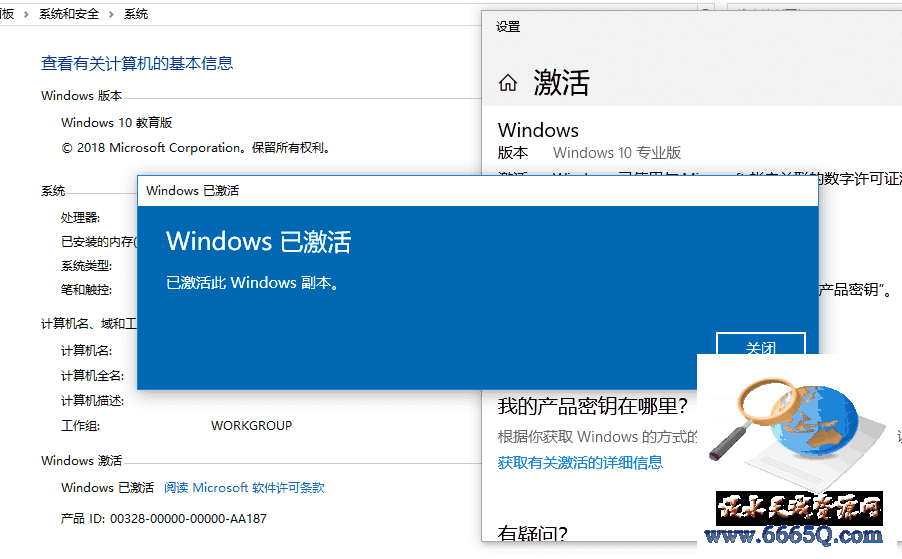Expand breadcrumb arrow after 系统和安全
This screenshot has height=559, width=902.
[x=112, y=14]
